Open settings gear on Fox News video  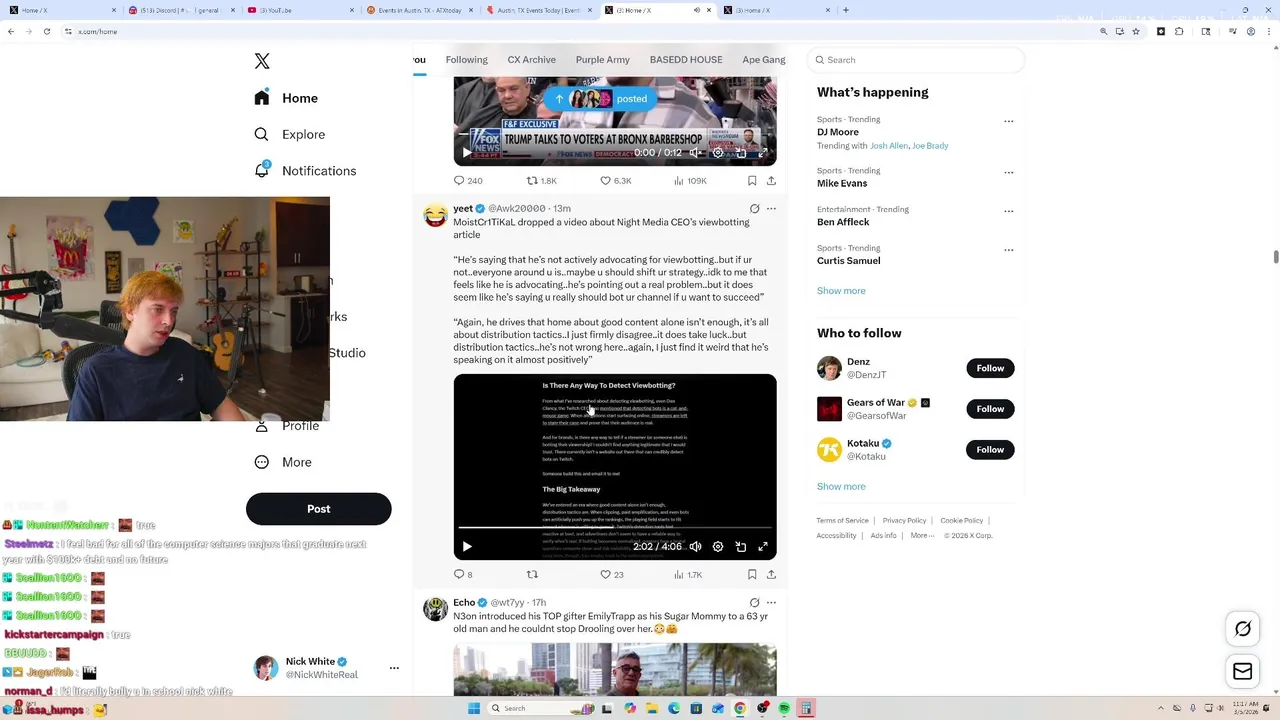717,153
